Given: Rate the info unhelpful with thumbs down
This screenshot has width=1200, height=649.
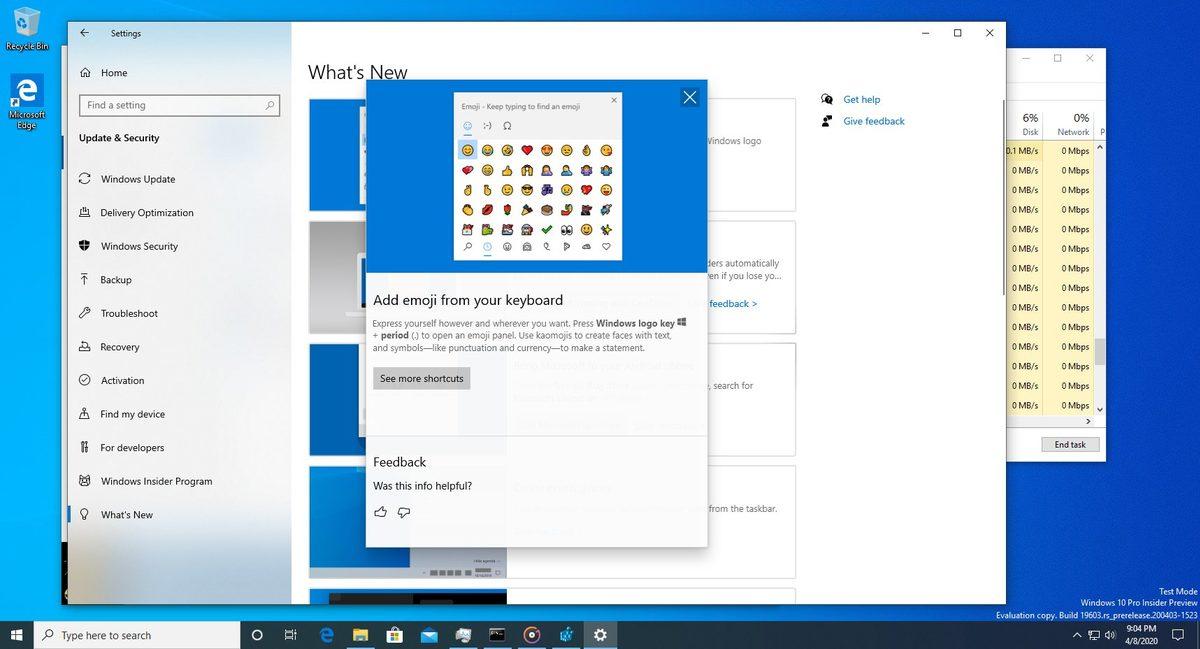Looking at the screenshot, I should click(x=404, y=512).
